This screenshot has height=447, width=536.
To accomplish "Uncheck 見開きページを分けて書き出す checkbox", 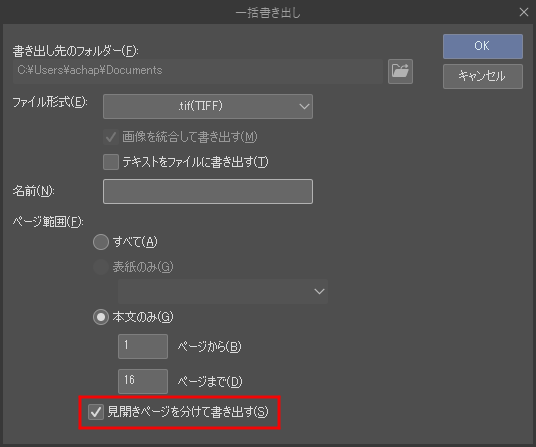I will [96, 412].
